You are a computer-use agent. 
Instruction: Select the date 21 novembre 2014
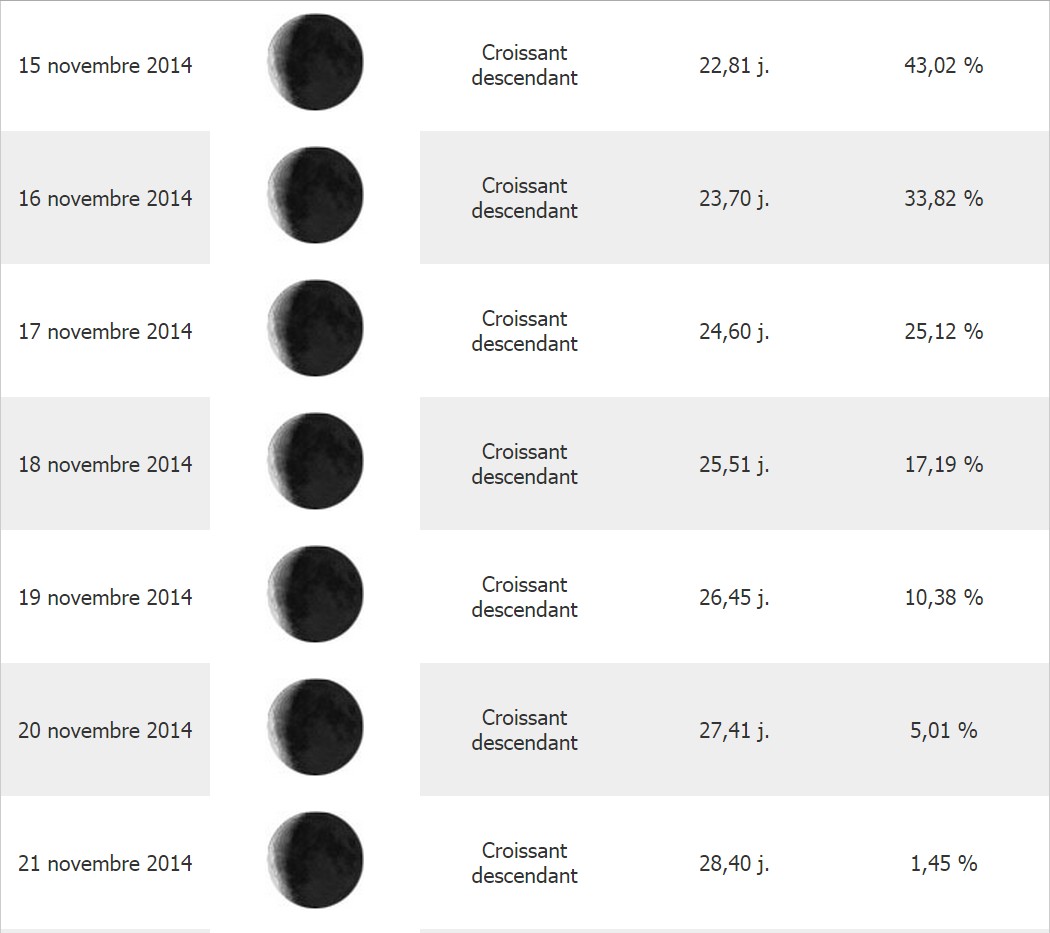[105, 863]
